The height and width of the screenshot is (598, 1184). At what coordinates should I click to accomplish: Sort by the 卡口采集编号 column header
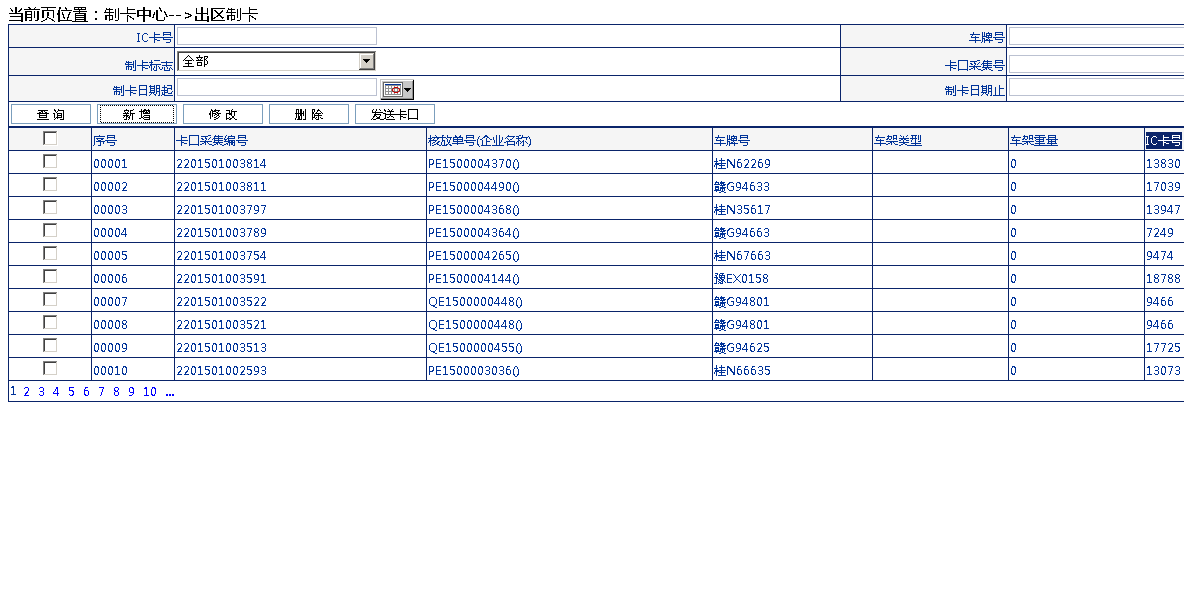212,140
